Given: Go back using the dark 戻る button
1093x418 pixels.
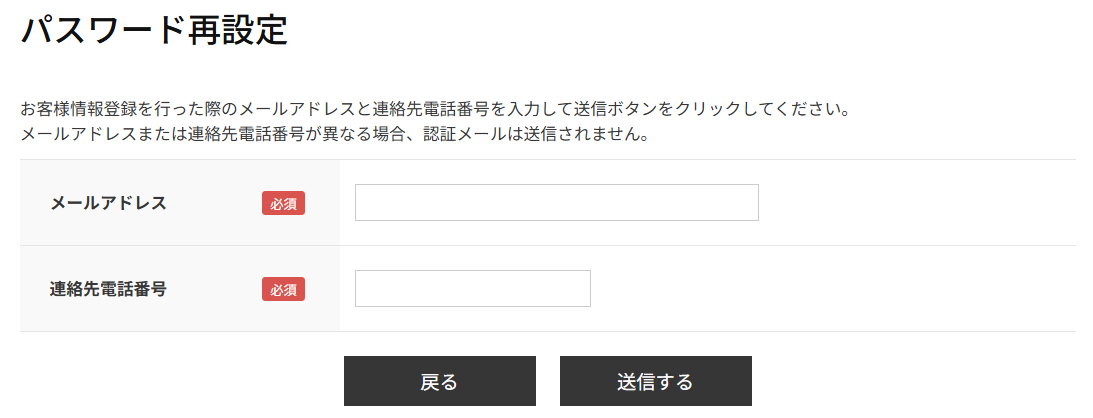Looking at the screenshot, I should [439, 381].
